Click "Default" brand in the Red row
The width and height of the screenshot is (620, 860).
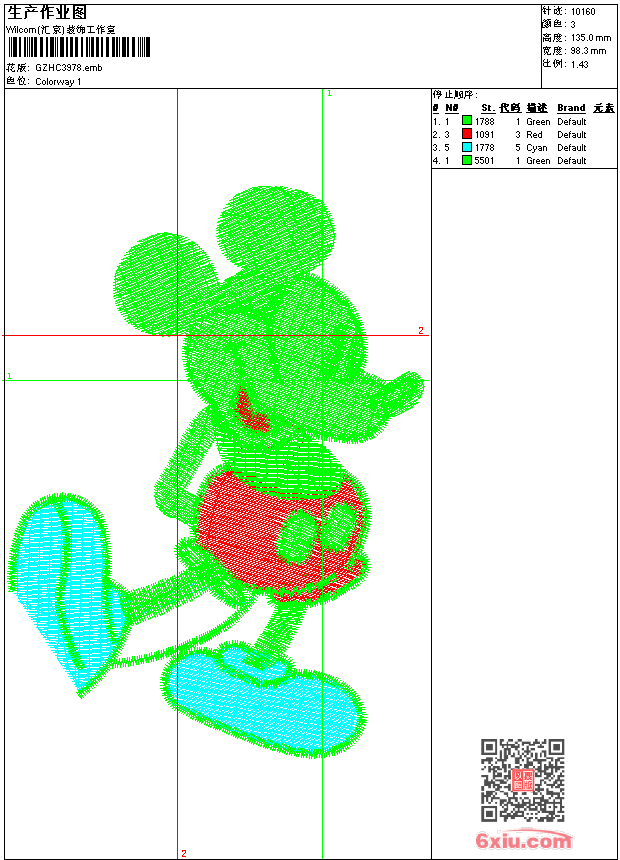coord(572,134)
